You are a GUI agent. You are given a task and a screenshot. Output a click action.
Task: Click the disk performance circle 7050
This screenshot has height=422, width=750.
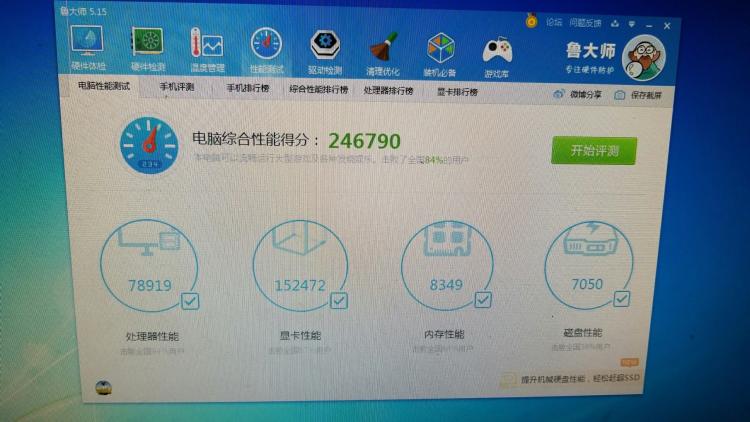click(588, 265)
